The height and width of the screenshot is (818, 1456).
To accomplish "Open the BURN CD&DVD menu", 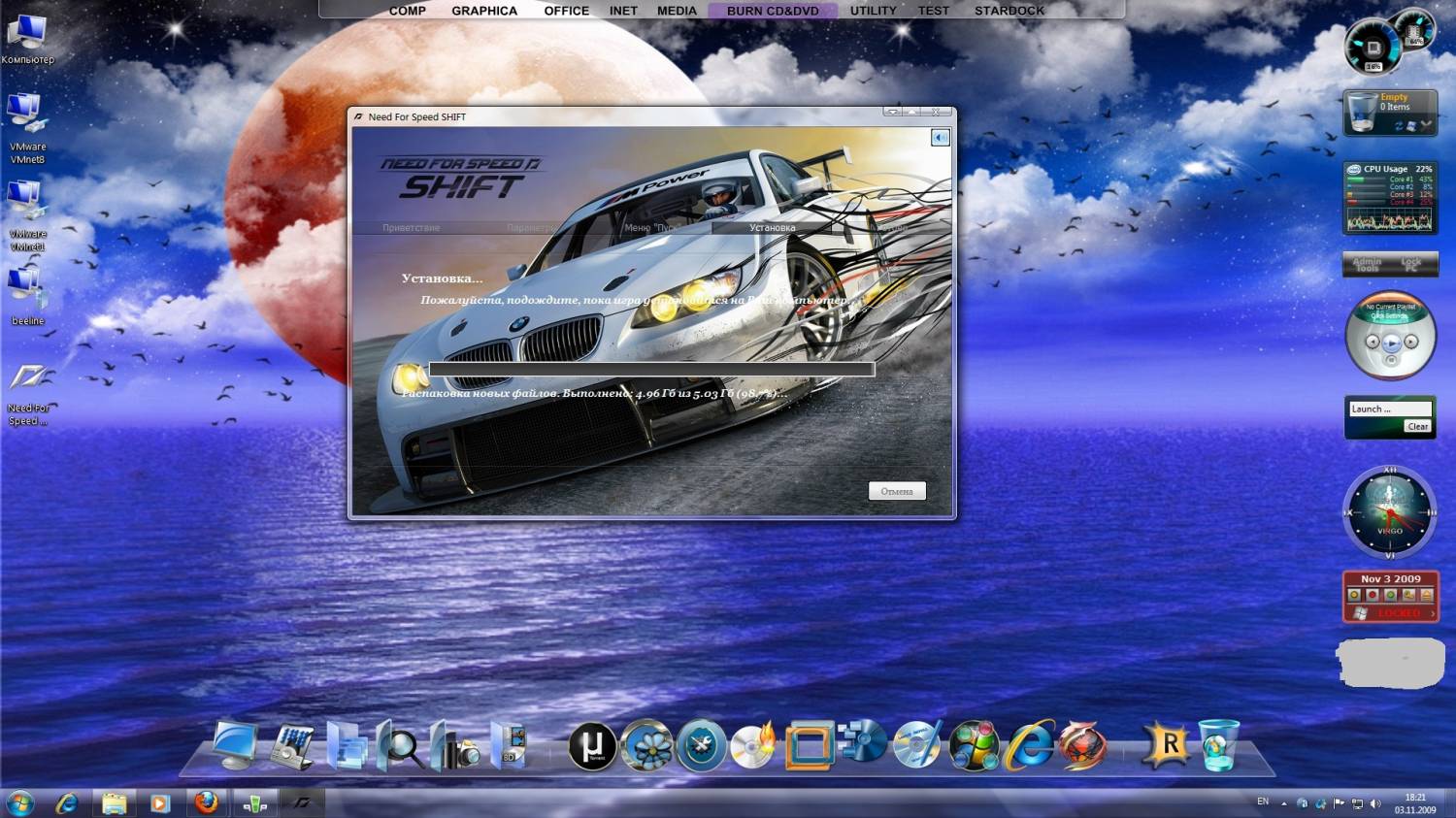I will coord(773,11).
